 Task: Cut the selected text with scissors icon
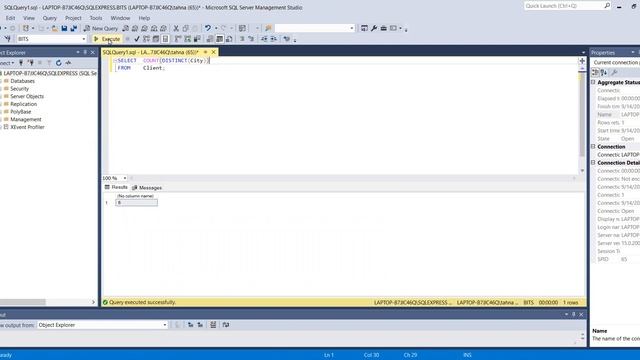[x=176, y=28]
